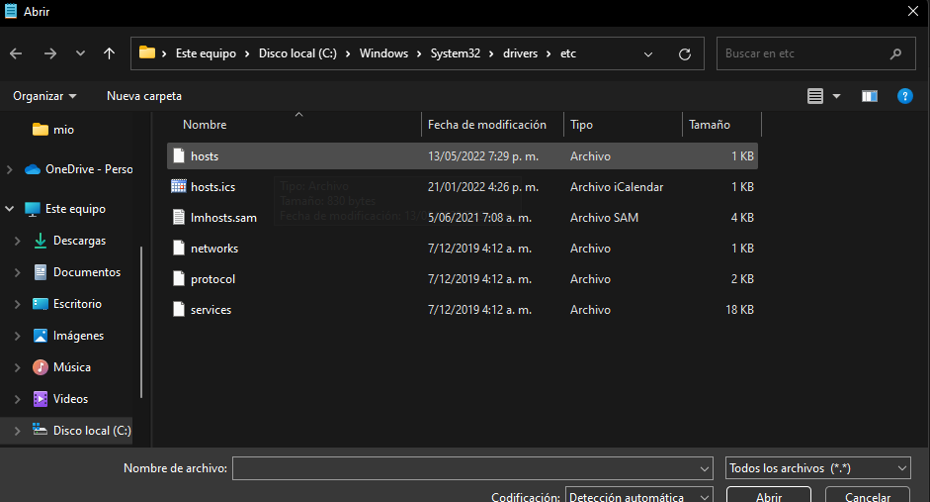Navigate to Este equipo breadcrumb

(206, 53)
